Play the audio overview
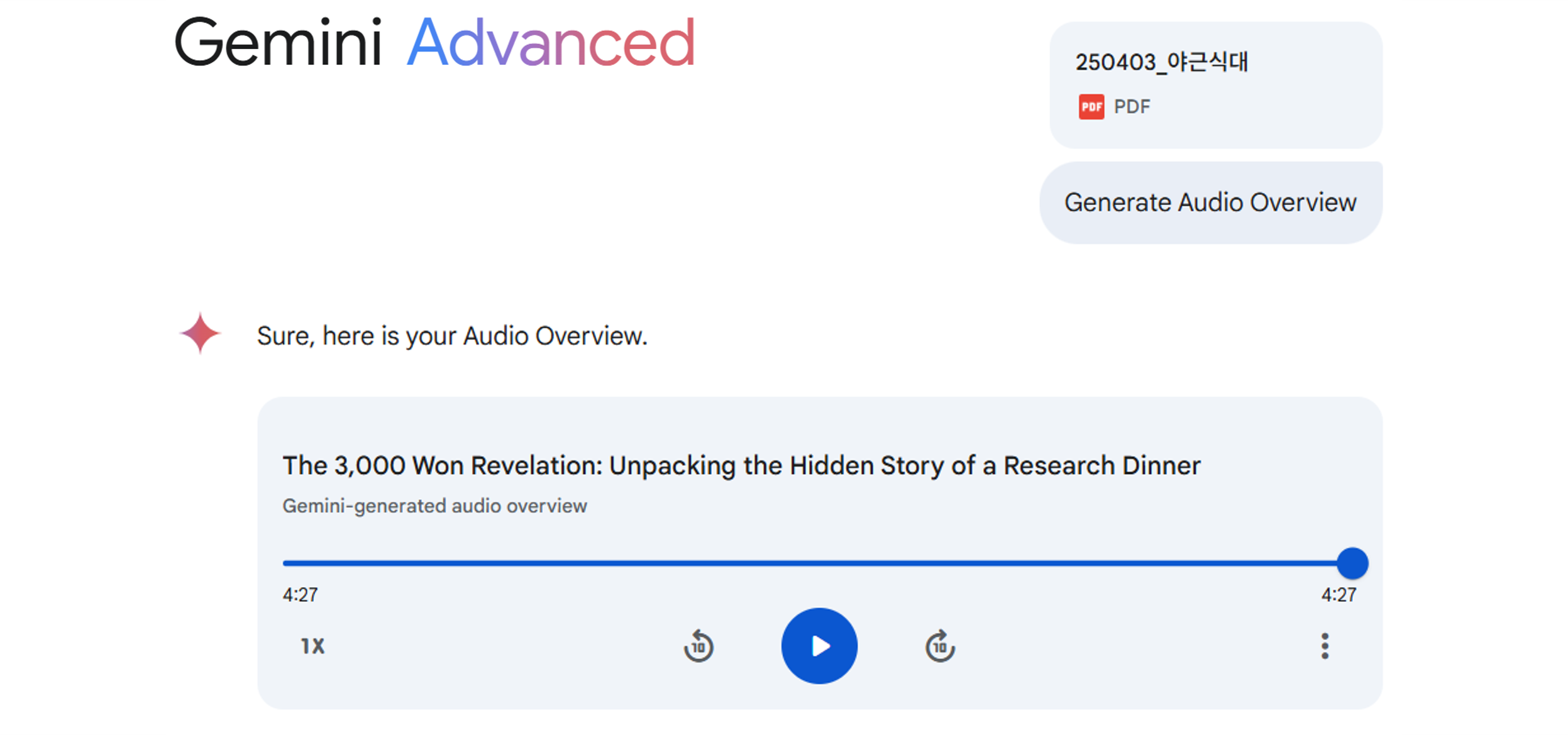 pos(819,646)
